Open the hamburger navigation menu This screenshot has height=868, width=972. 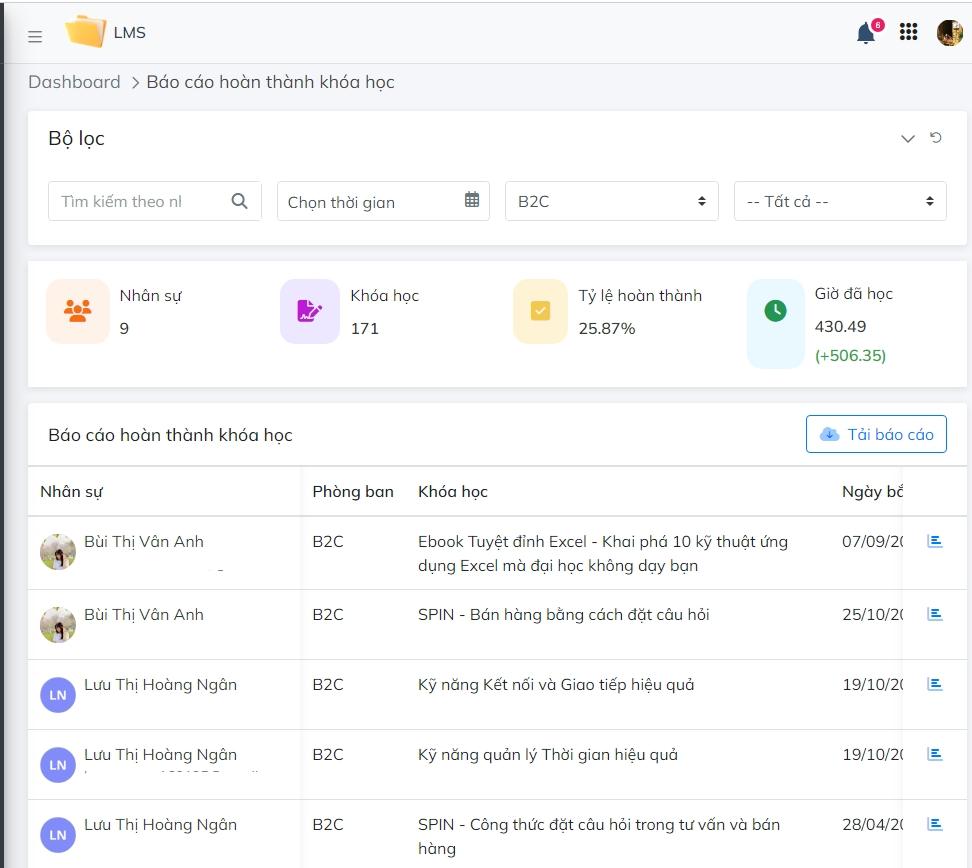(x=35, y=36)
